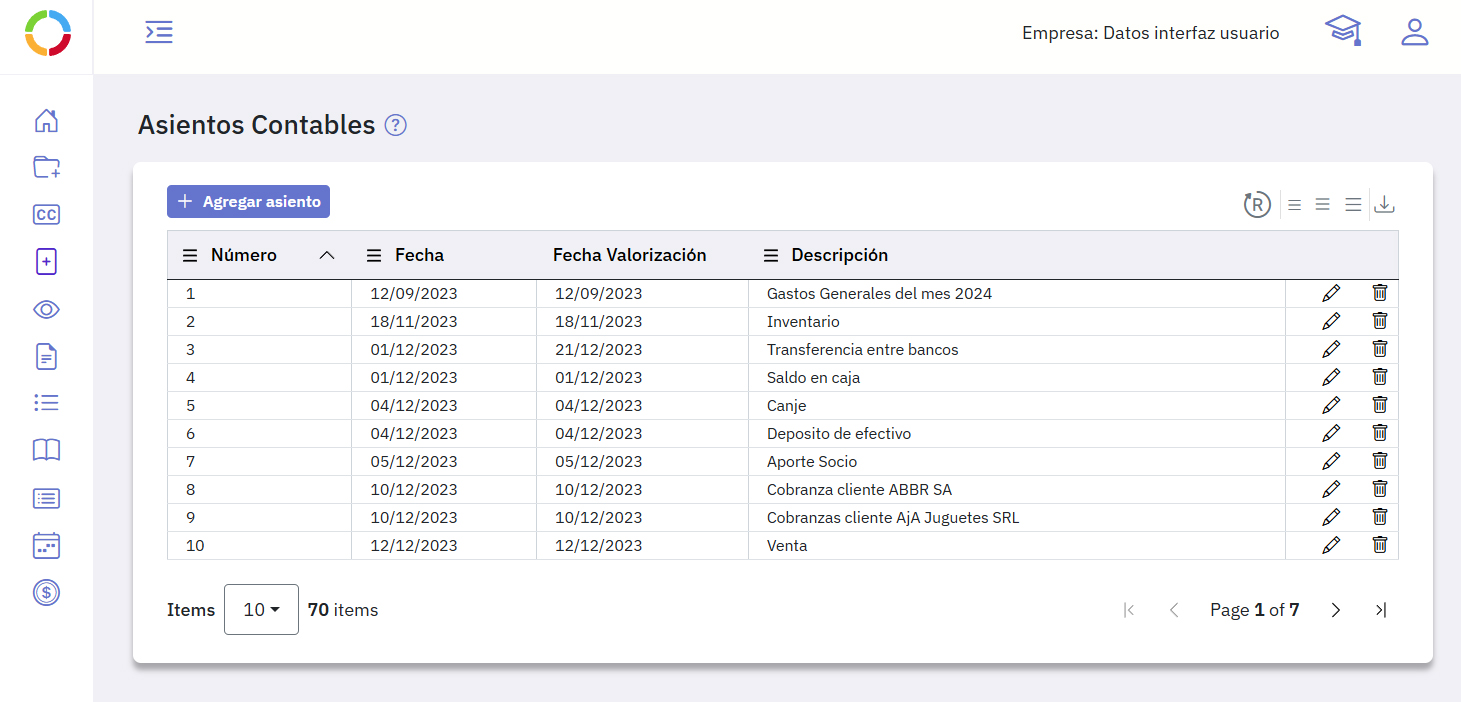Open the eye view icon in sidebar

46,310
